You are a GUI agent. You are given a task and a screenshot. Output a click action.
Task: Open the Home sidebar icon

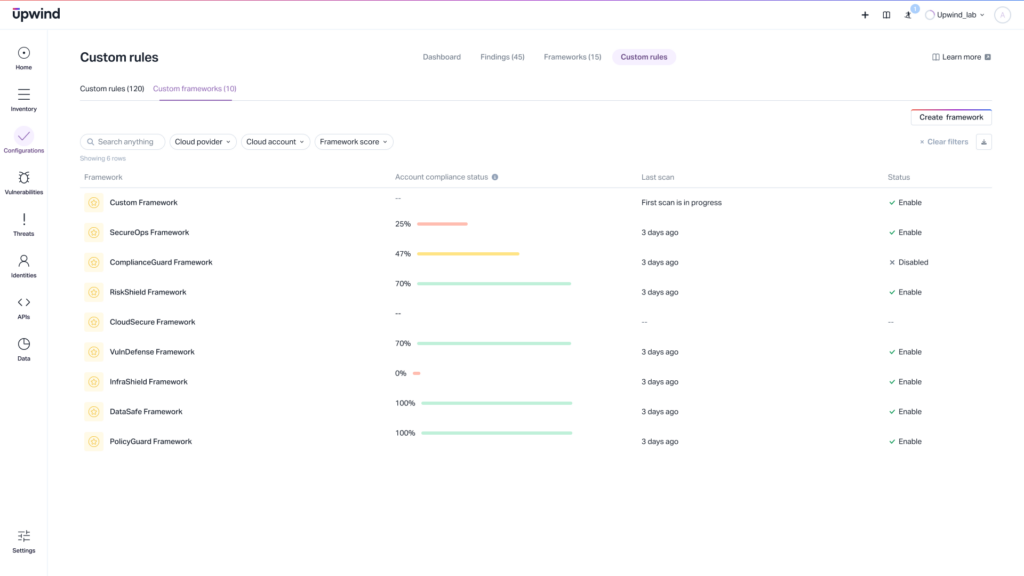24,54
